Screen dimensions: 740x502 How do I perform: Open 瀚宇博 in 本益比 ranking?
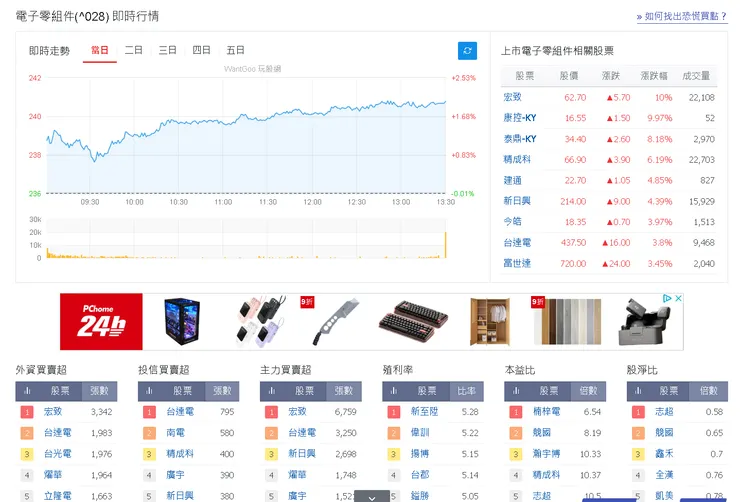point(546,454)
